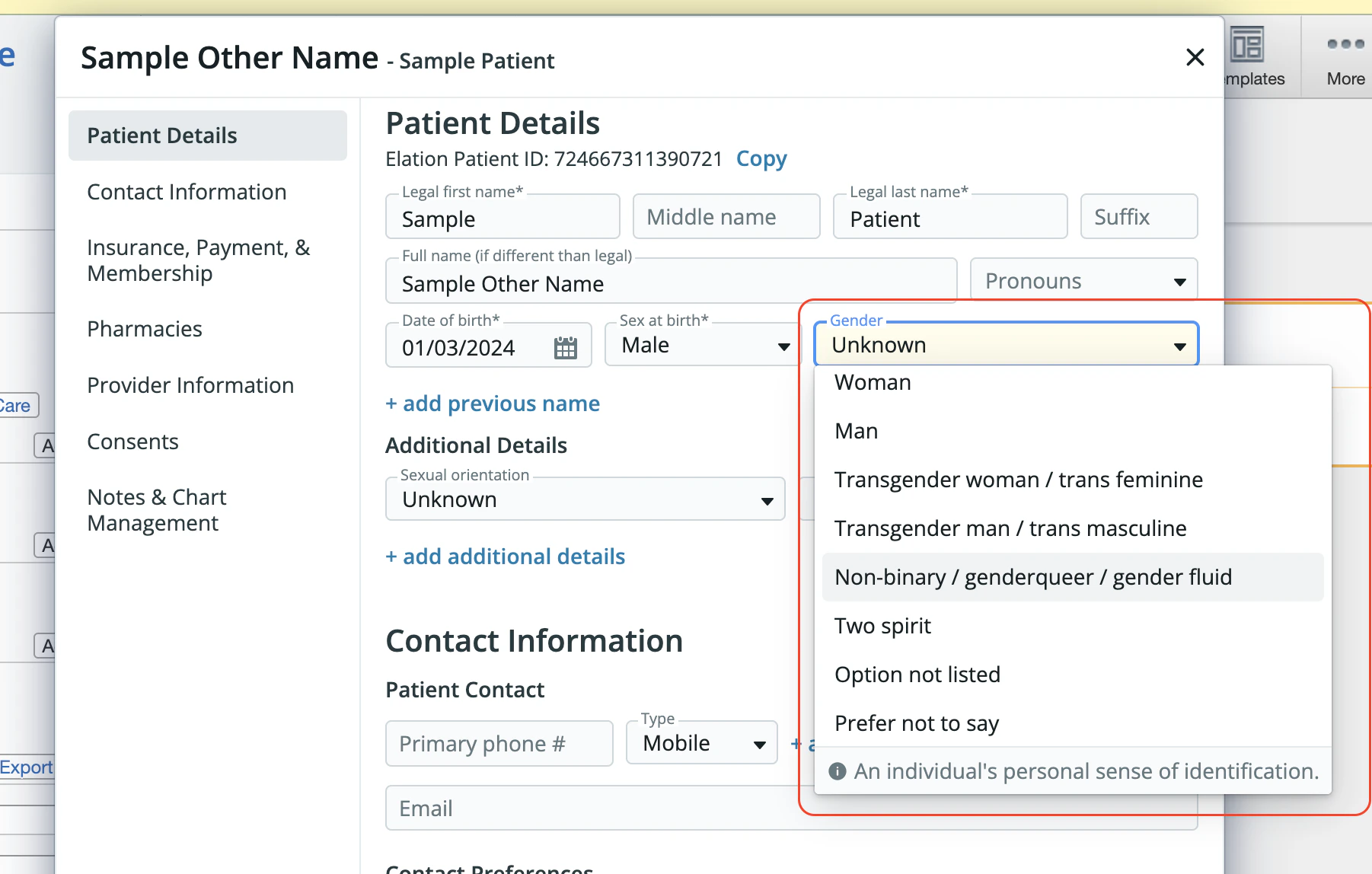Open the More options menu
This screenshot has width=1372, height=874.
[x=1345, y=57]
